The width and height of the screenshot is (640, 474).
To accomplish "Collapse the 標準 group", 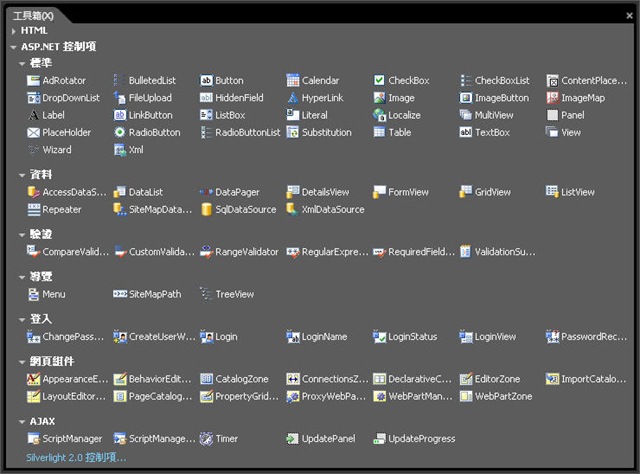I will [22, 64].
